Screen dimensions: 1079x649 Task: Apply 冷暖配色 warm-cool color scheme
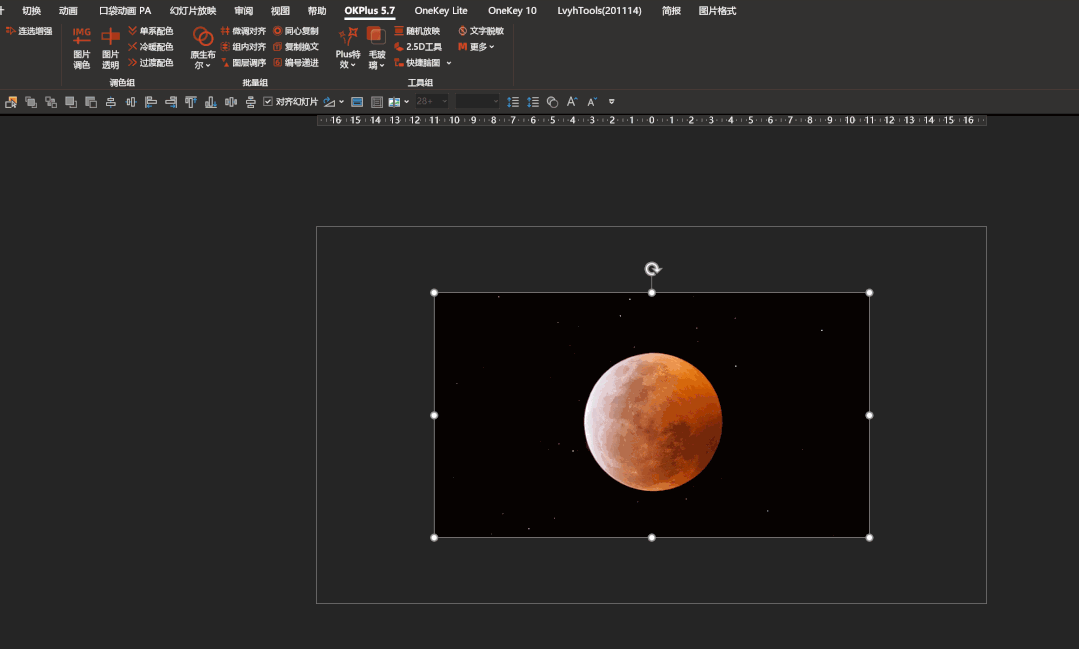click(151, 47)
